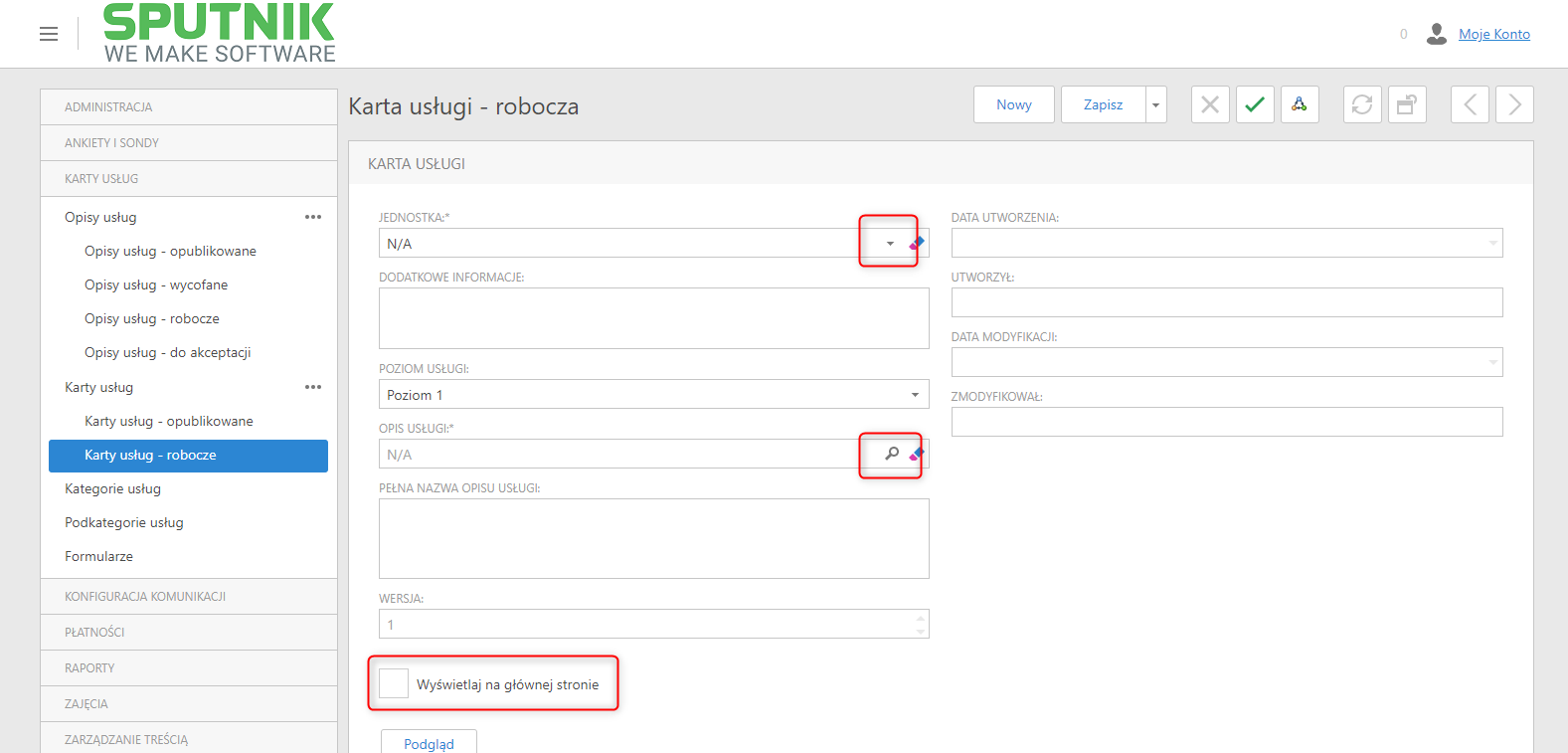Click the user account avatar icon
This screenshot has width=1568, height=753.
point(1436,34)
